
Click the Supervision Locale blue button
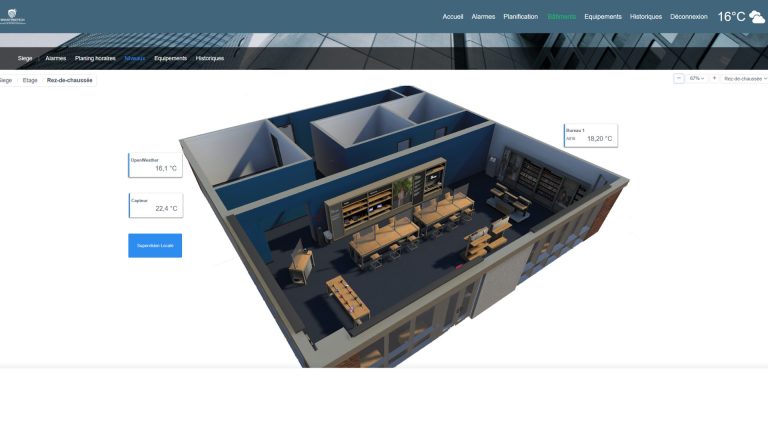155,245
